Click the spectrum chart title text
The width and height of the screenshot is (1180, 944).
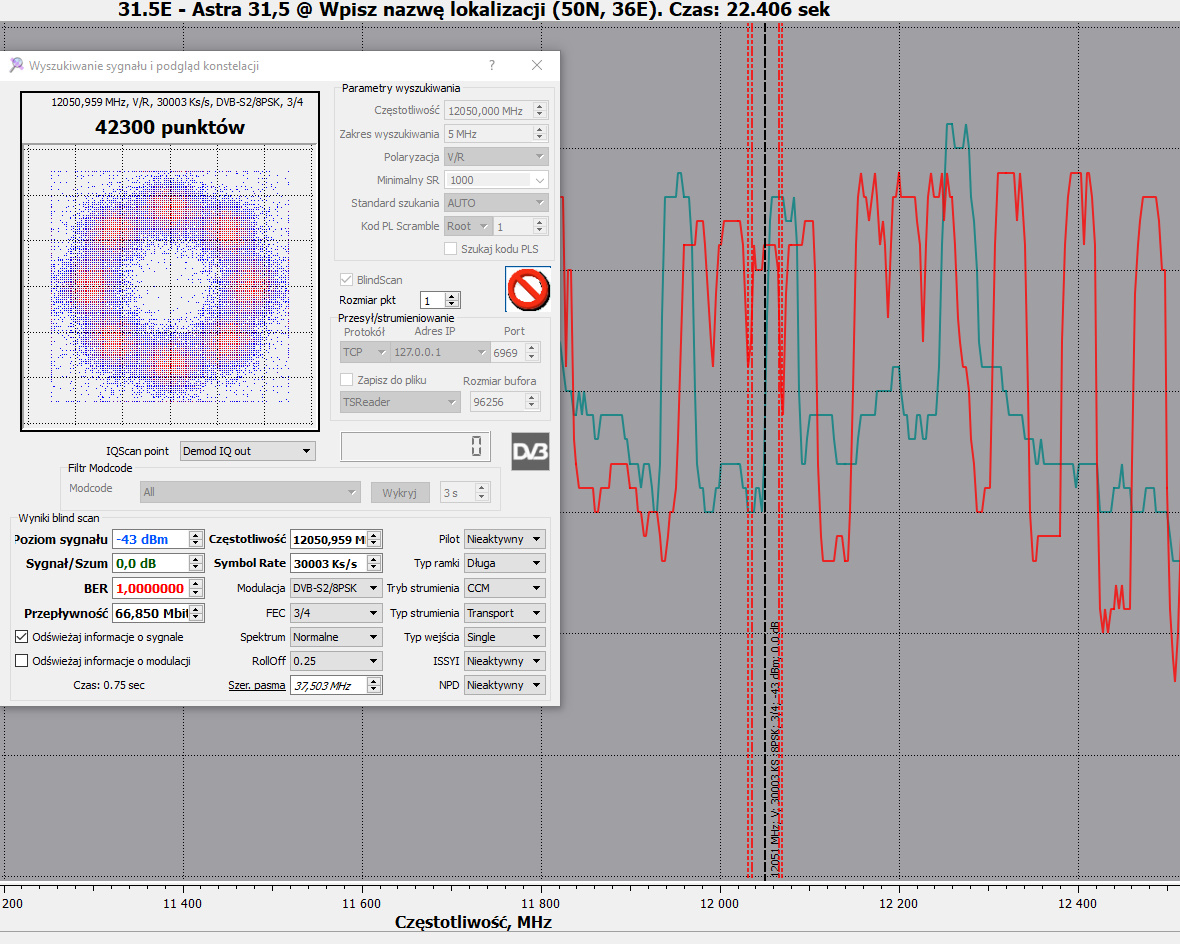[x=474, y=10]
